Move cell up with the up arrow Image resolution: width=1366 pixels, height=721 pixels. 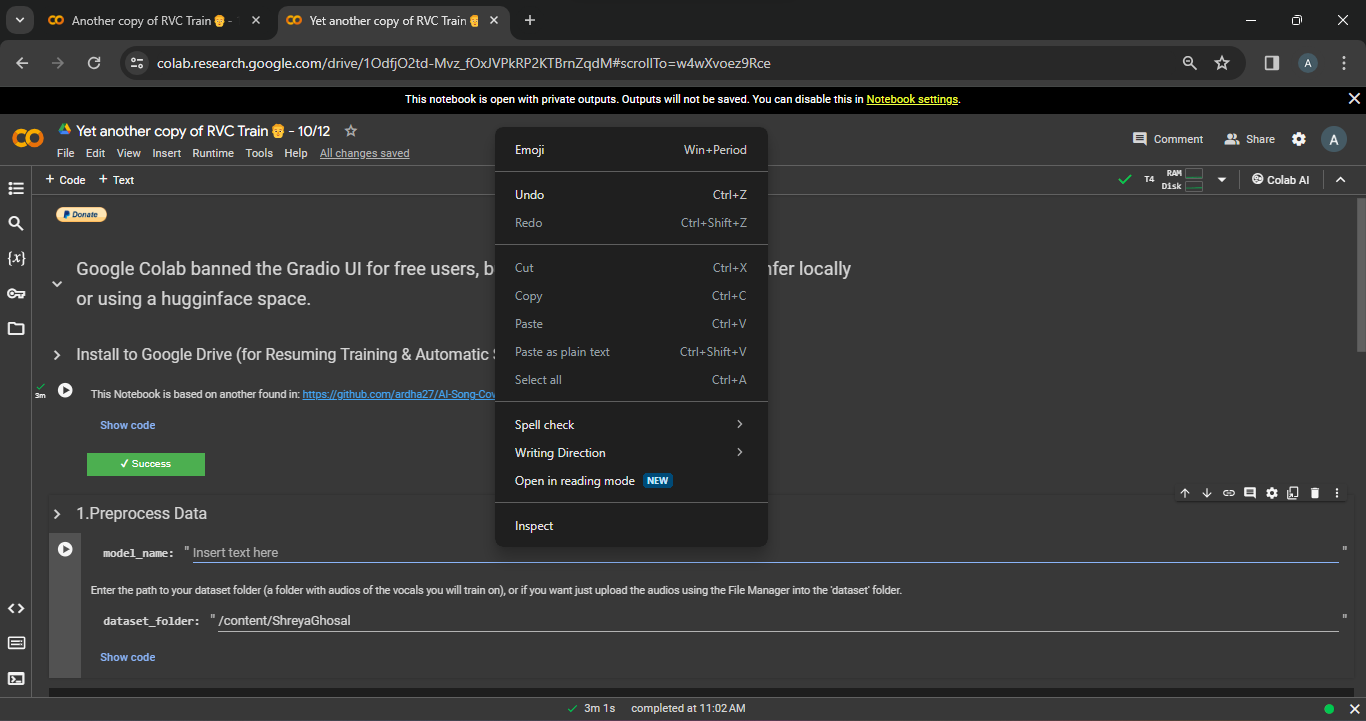tap(1185, 493)
